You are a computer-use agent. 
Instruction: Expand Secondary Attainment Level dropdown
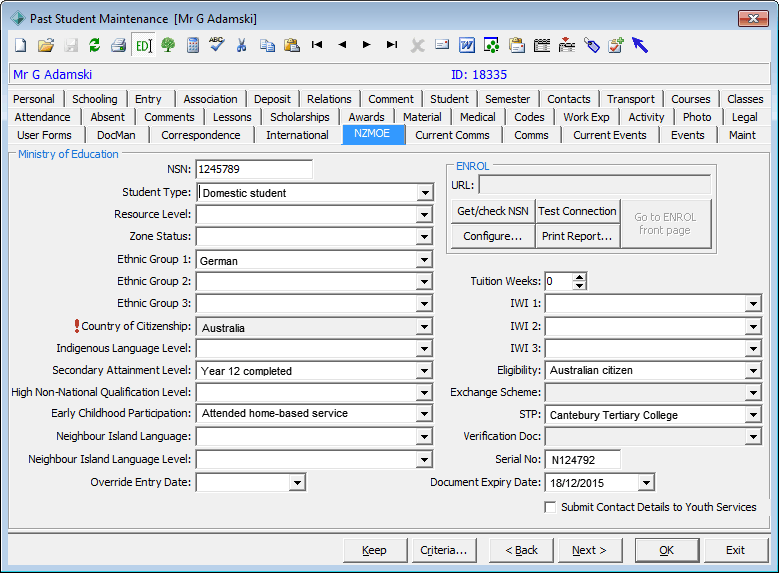tap(424, 371)
